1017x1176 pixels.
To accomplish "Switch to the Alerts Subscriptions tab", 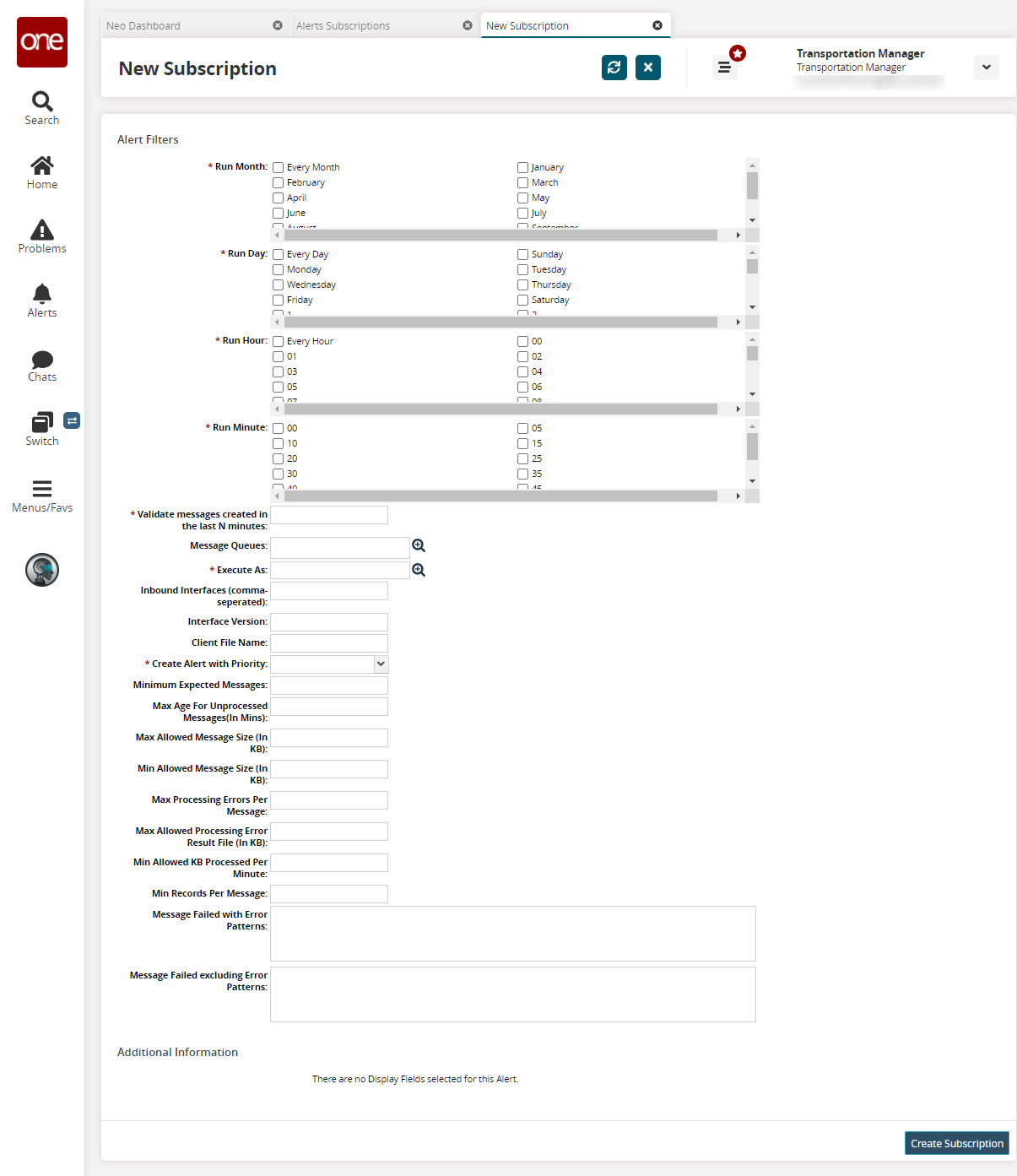I will pos(376,26).
